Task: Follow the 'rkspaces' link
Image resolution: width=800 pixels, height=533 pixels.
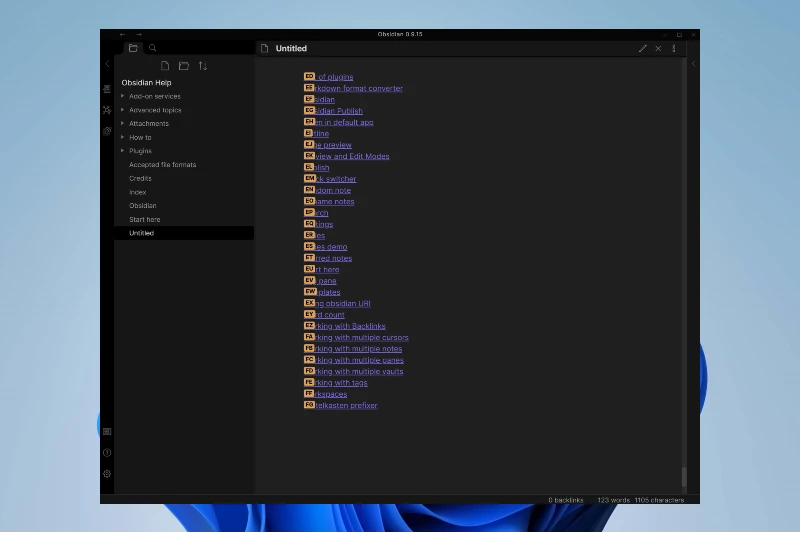Action: point(332,394)
